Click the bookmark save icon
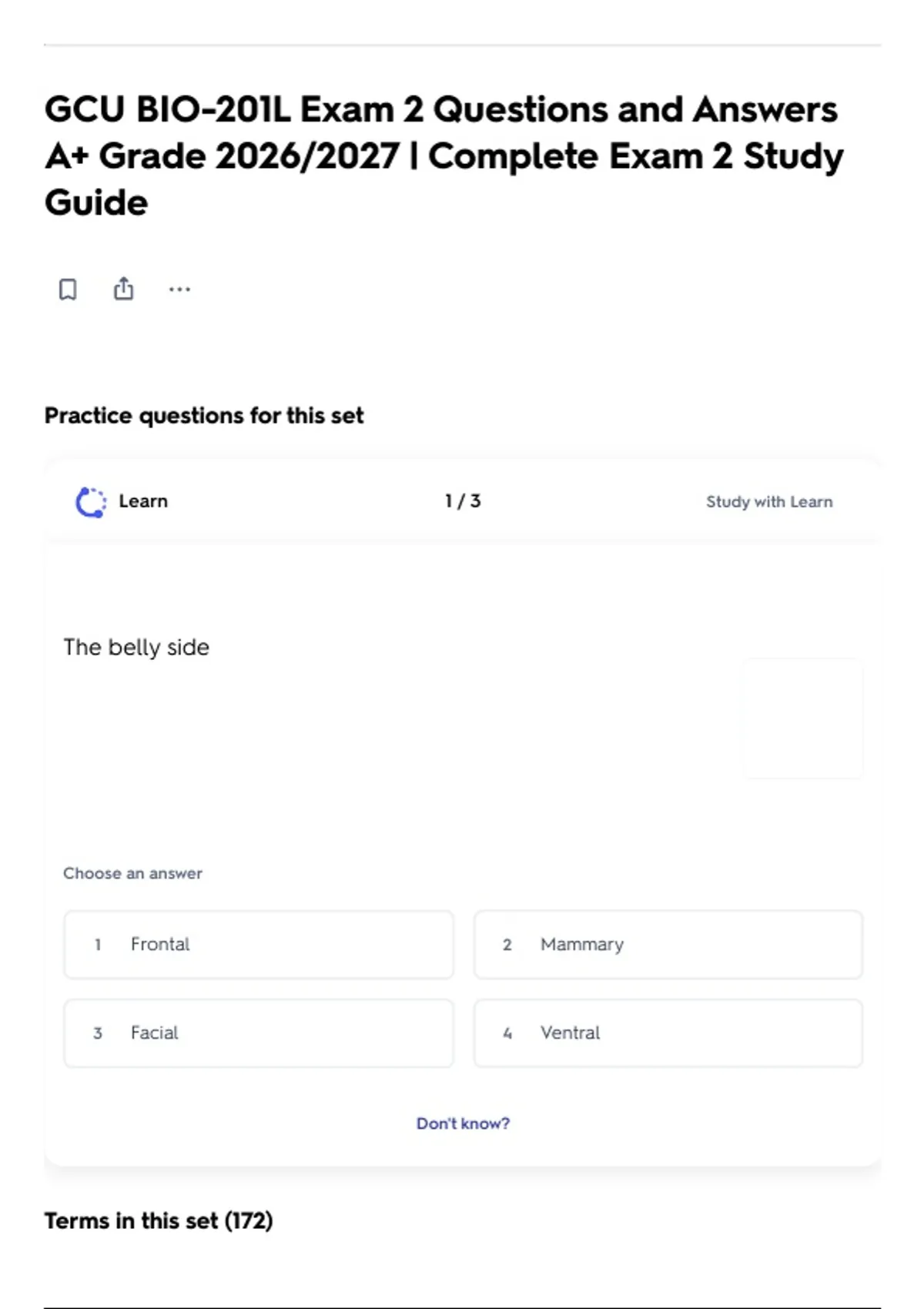The image size is (924, 1309). click(68, 290)
